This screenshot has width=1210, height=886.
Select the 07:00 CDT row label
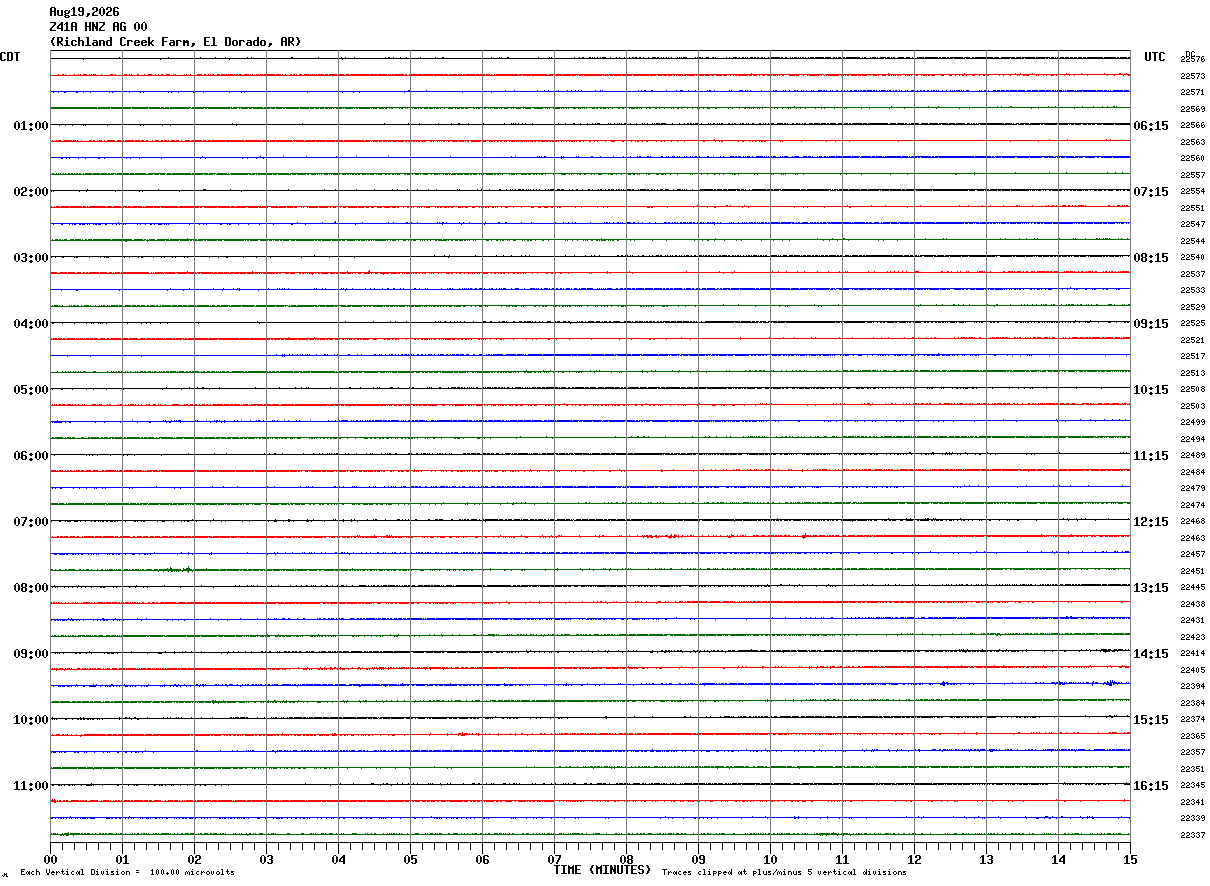coord(31,522)
